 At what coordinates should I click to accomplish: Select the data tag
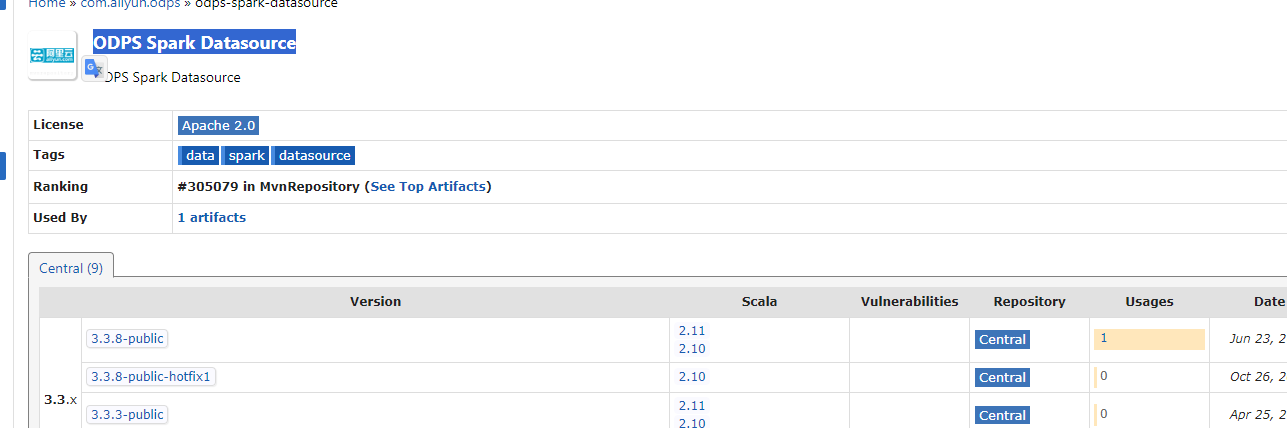point(200,156)
